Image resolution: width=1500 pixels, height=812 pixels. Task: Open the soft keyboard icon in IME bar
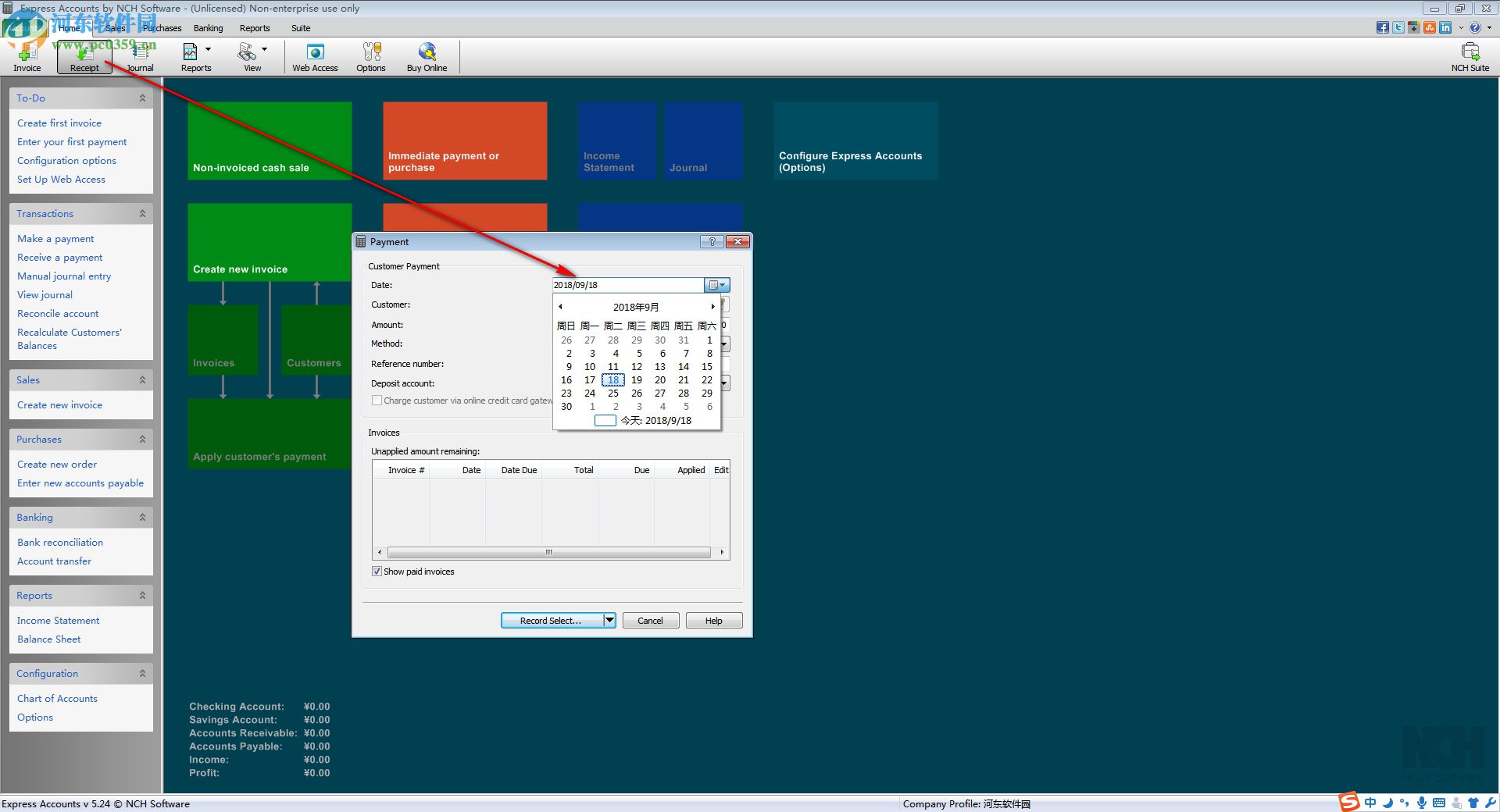pyautogui.click(x=1439, y=803)
